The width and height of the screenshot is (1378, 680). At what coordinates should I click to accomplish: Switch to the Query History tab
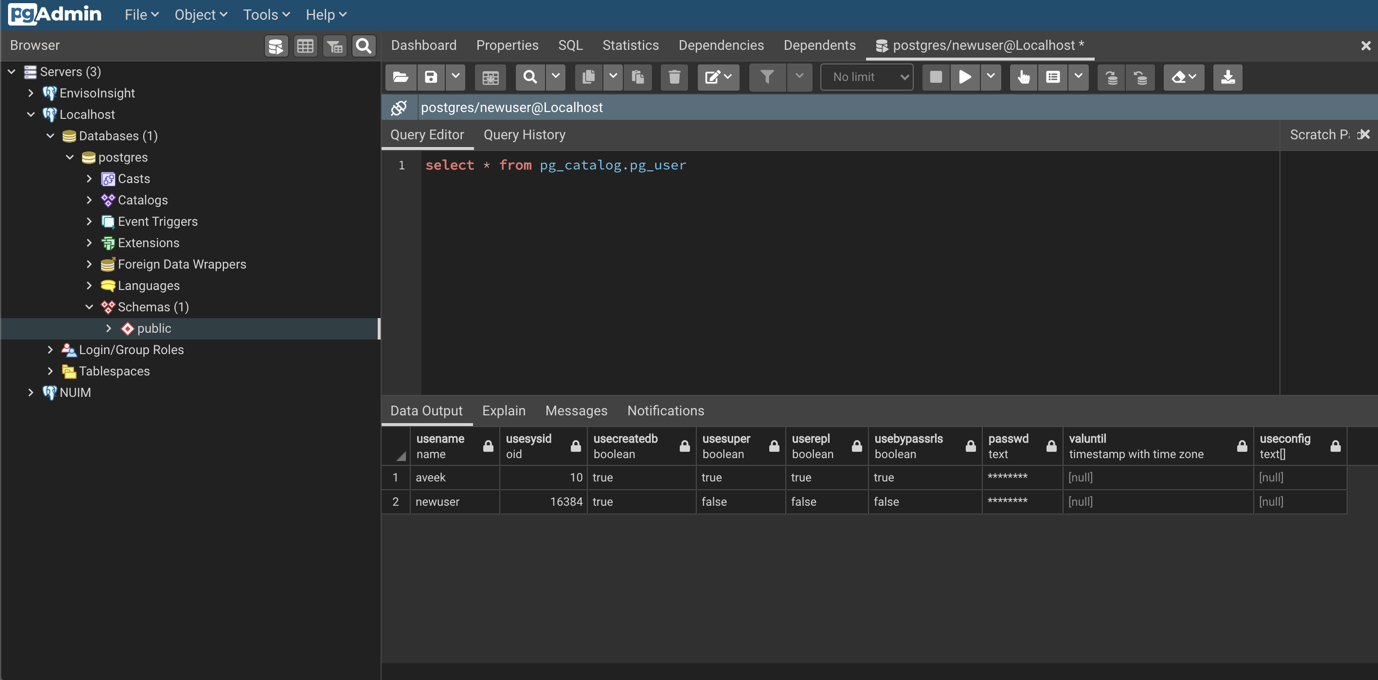point(524,134)
